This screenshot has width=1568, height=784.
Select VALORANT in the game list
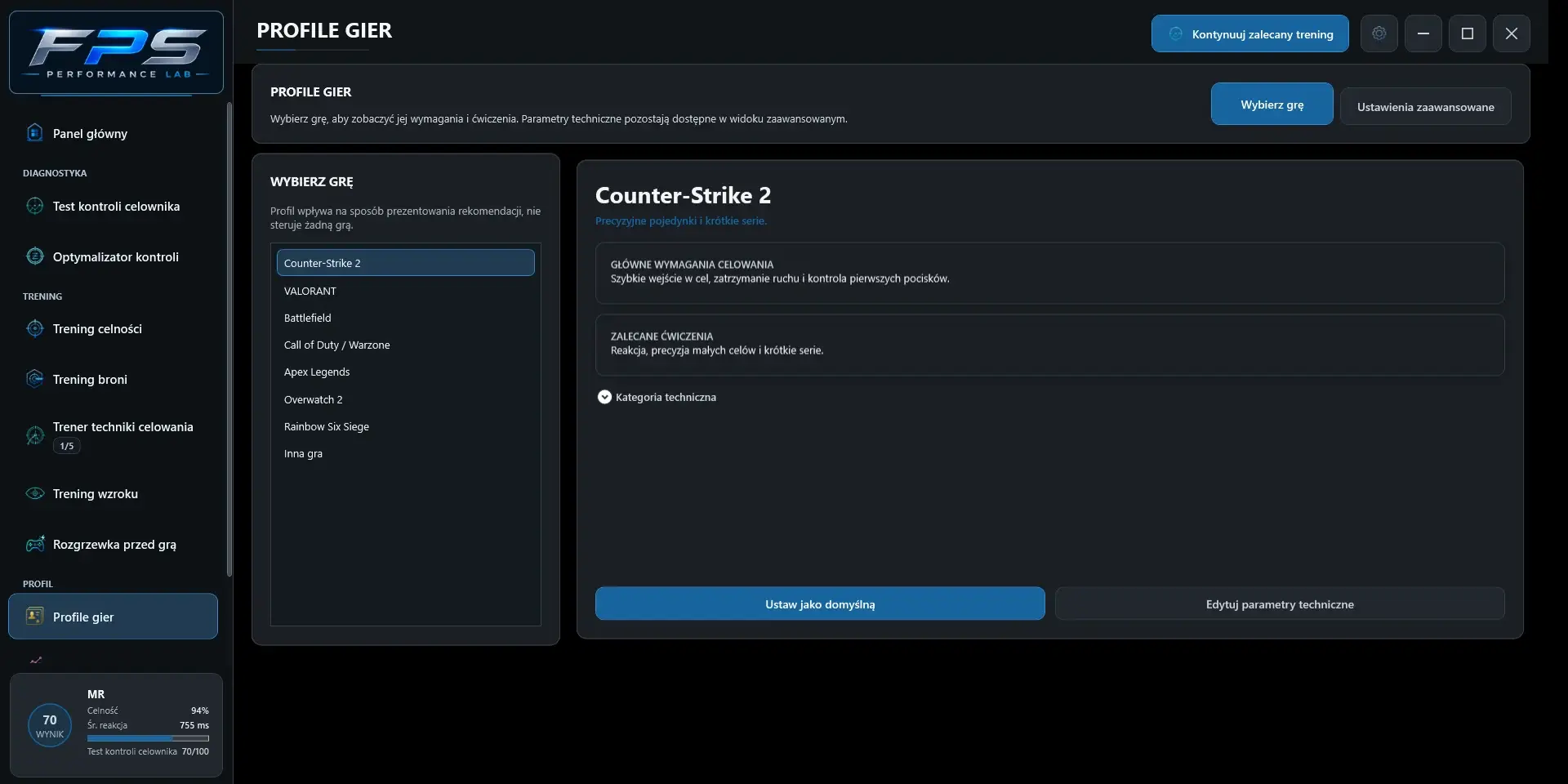406,291
